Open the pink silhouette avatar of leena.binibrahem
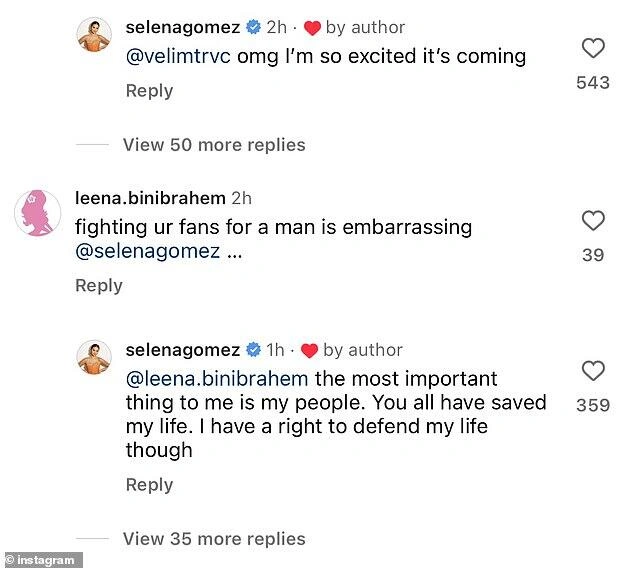The height and width of the screenshot is (568, 634). tap(37, 211)
